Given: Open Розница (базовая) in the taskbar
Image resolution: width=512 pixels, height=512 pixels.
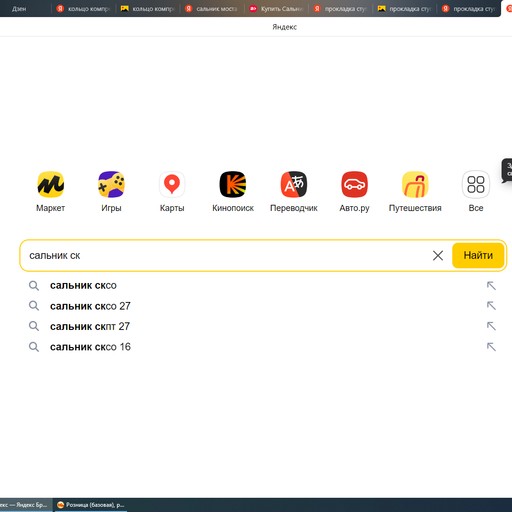Looking at the screenshot, I should [90, 505].
